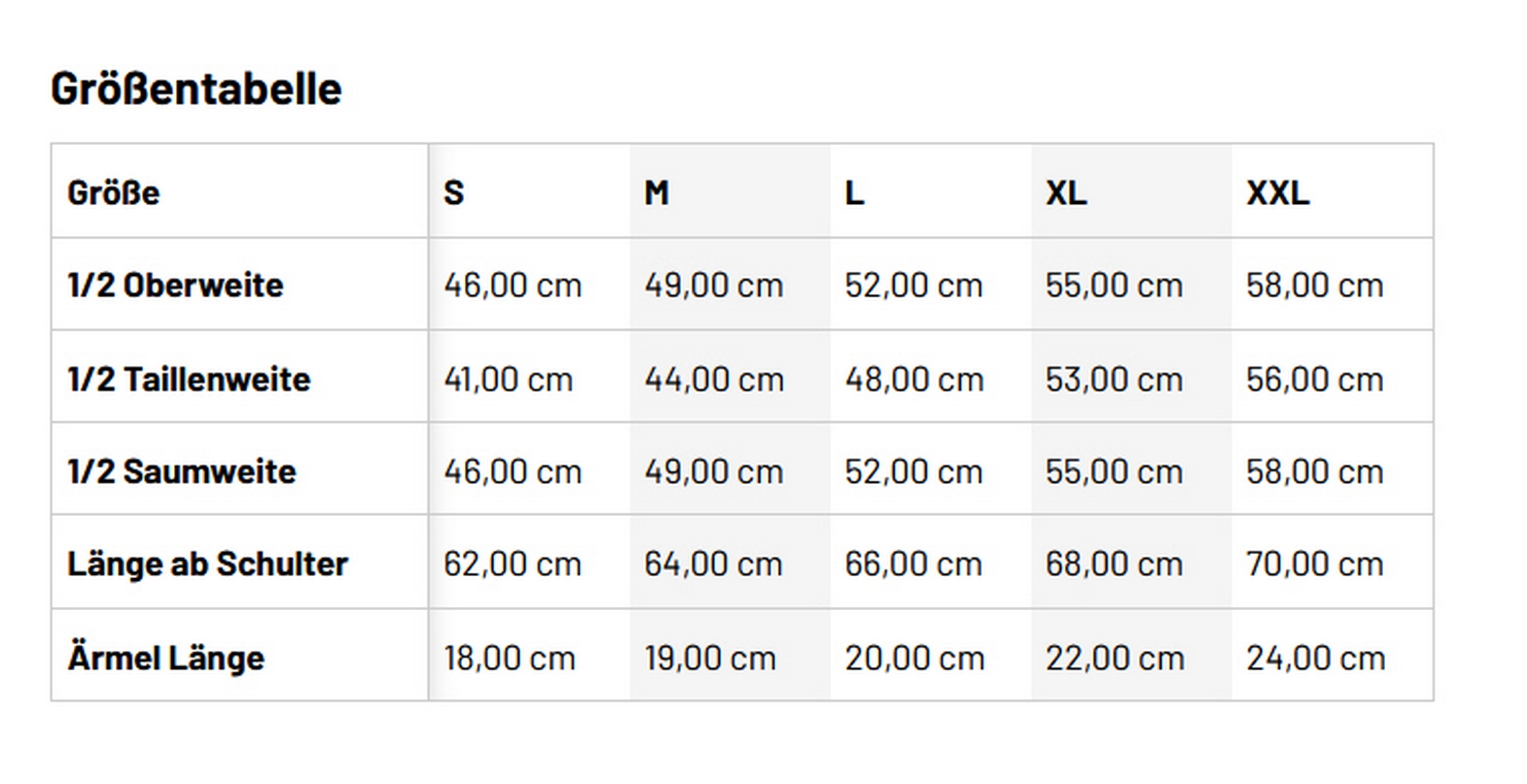Choose the XL size column header
This screenshot has width=1527, height=784.
(x=1066, y=193)
